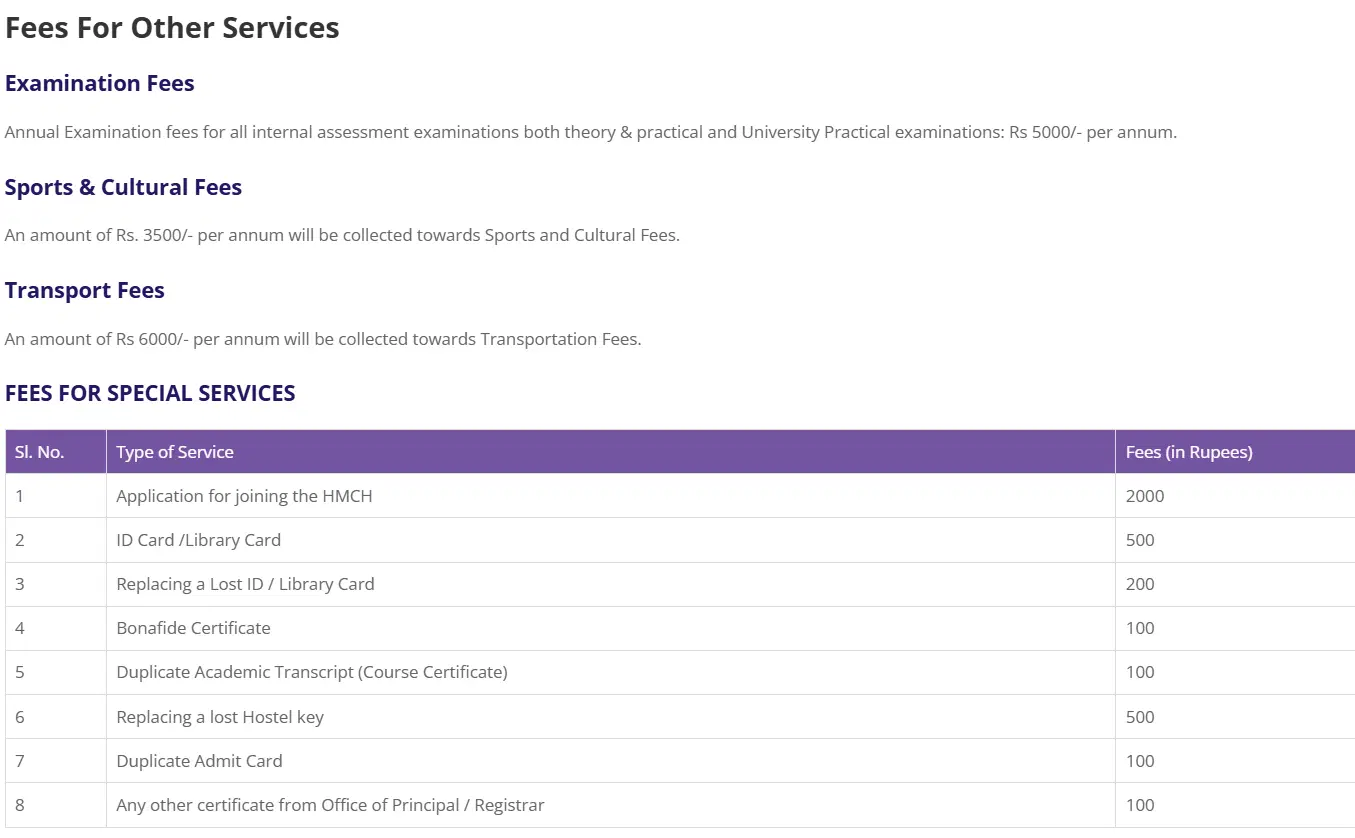
Task: Click the "Examination Fees" section heading
Action: 100,84
